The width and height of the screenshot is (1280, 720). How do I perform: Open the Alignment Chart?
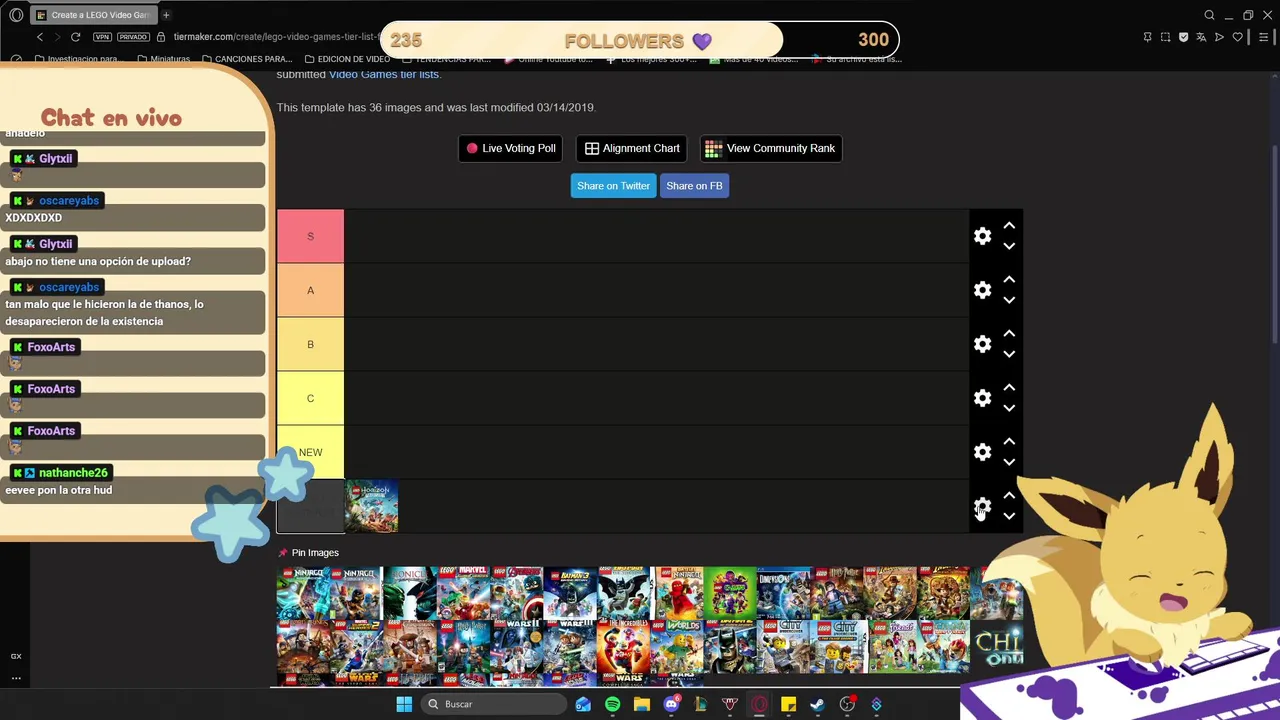[632, 148]
